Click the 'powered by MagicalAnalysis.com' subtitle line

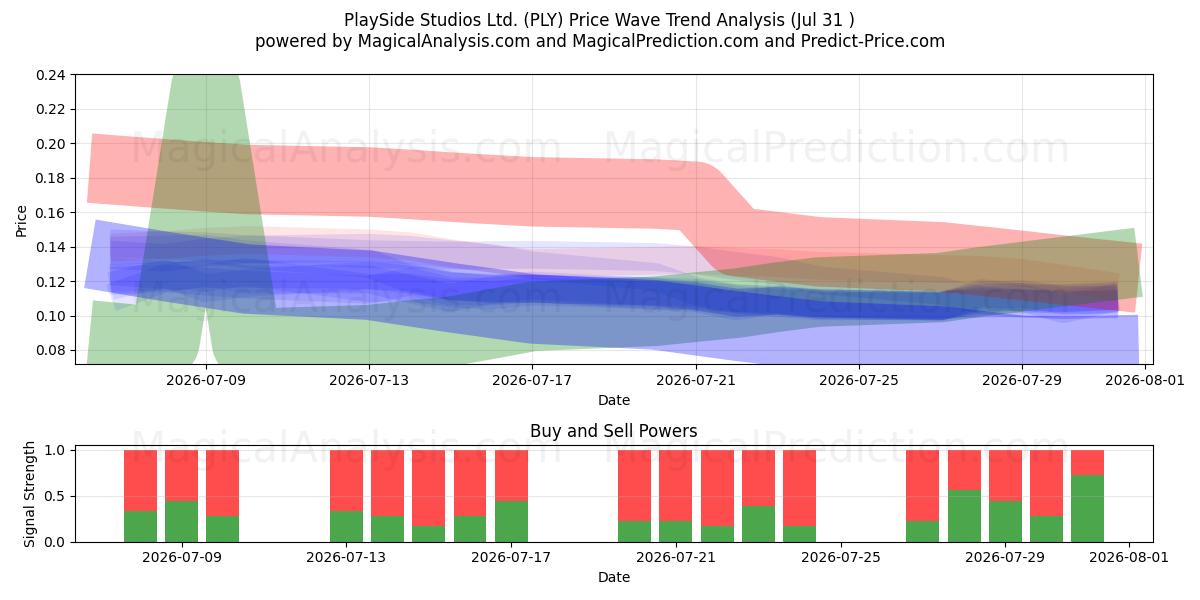coord(600,41)
